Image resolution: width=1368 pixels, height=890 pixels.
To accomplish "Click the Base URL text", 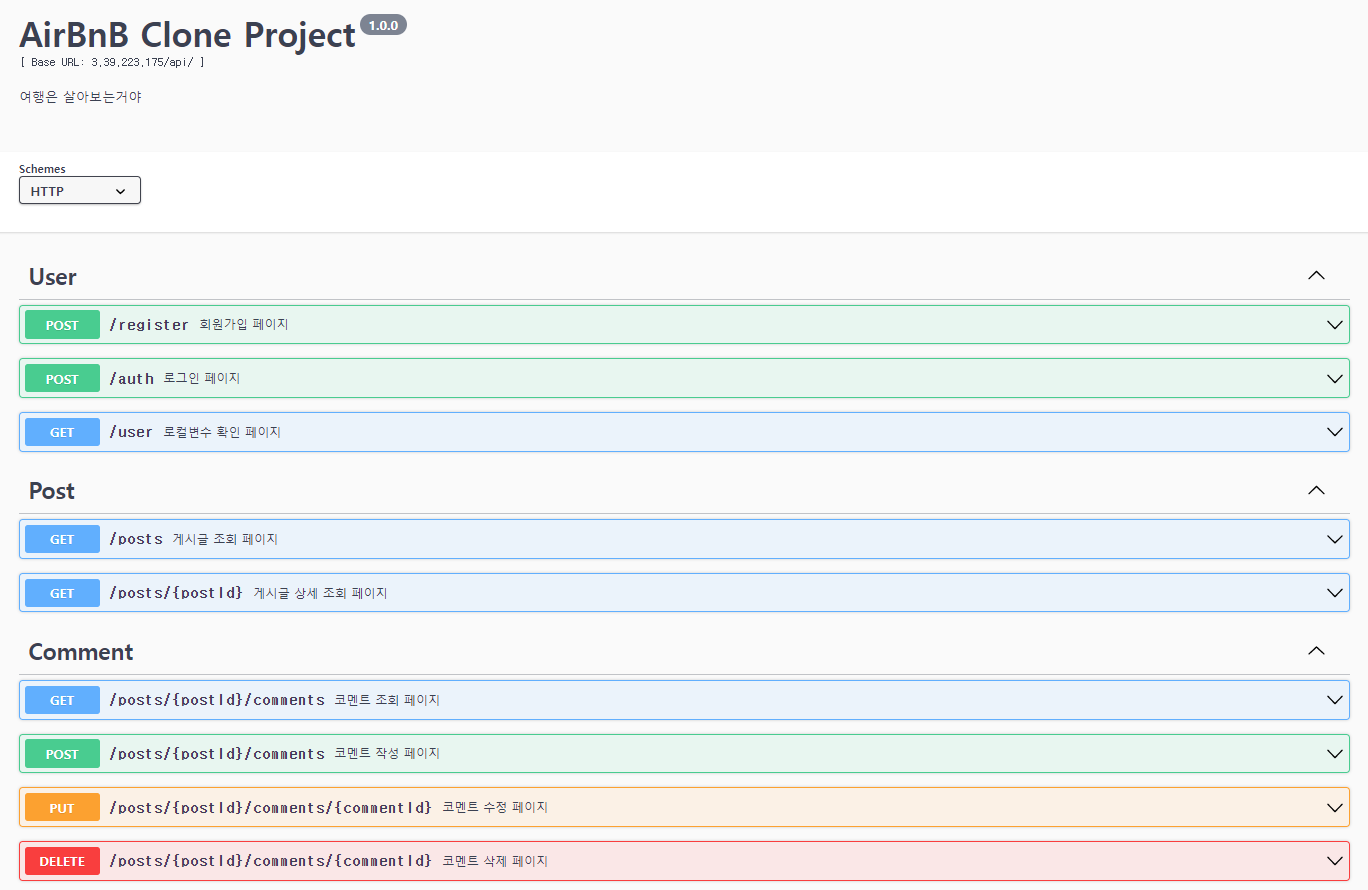I will click(112, 62).
